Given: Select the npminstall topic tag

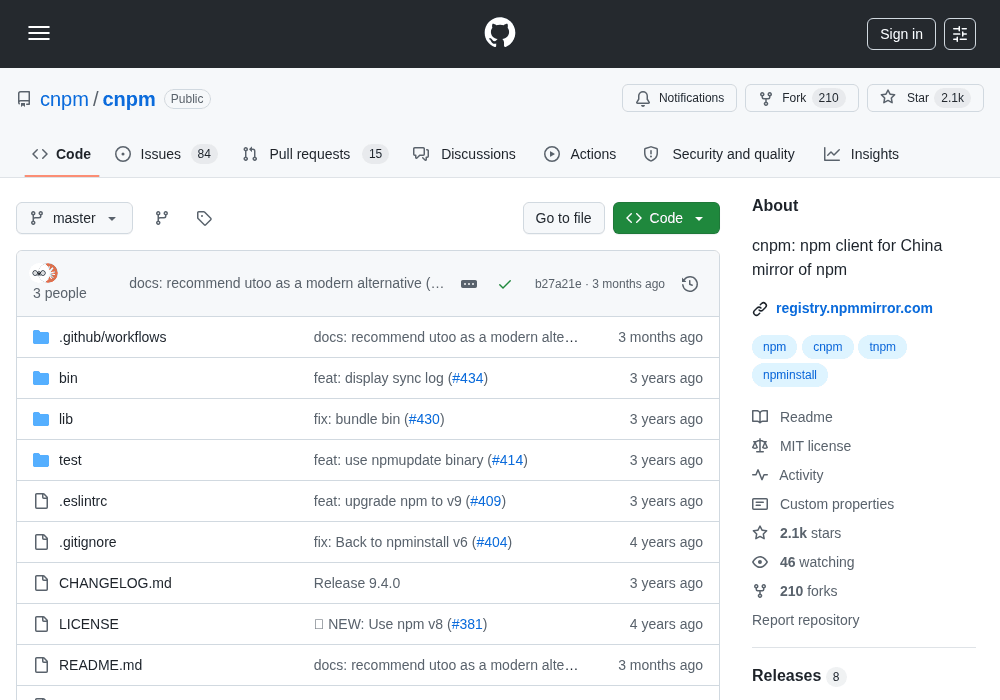Looking at the screenshot, I should 790,375.
